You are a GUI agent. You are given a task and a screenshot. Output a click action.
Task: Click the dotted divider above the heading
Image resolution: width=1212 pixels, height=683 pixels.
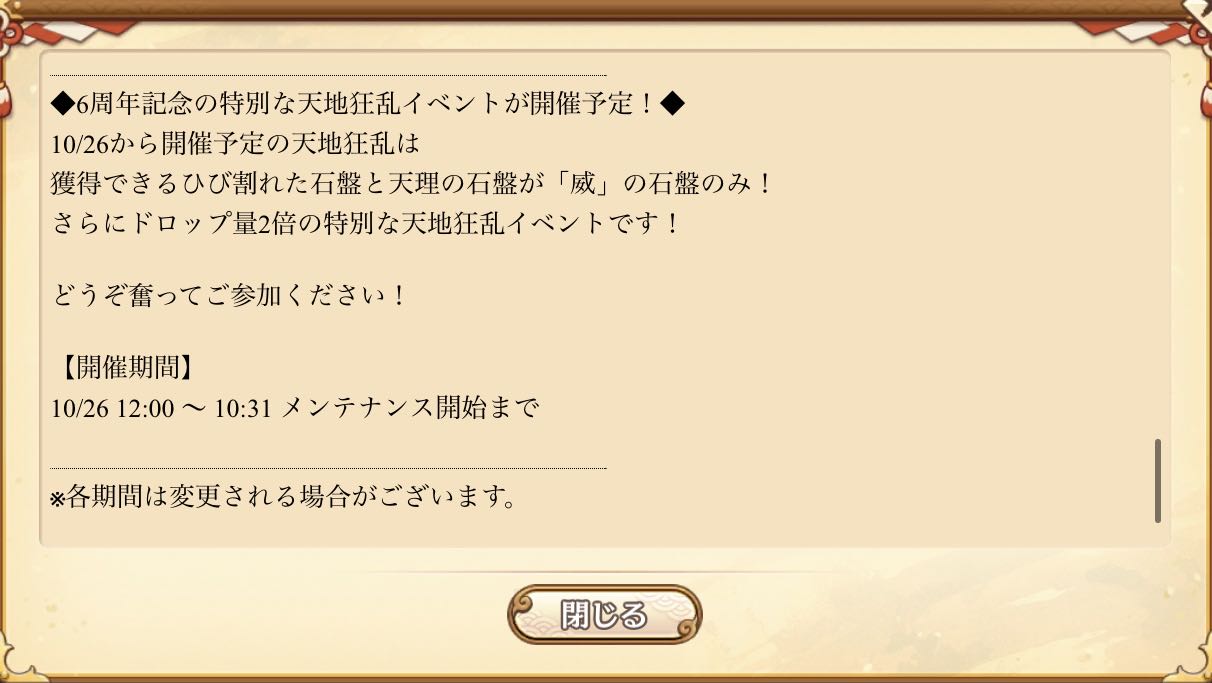[328, 75]
